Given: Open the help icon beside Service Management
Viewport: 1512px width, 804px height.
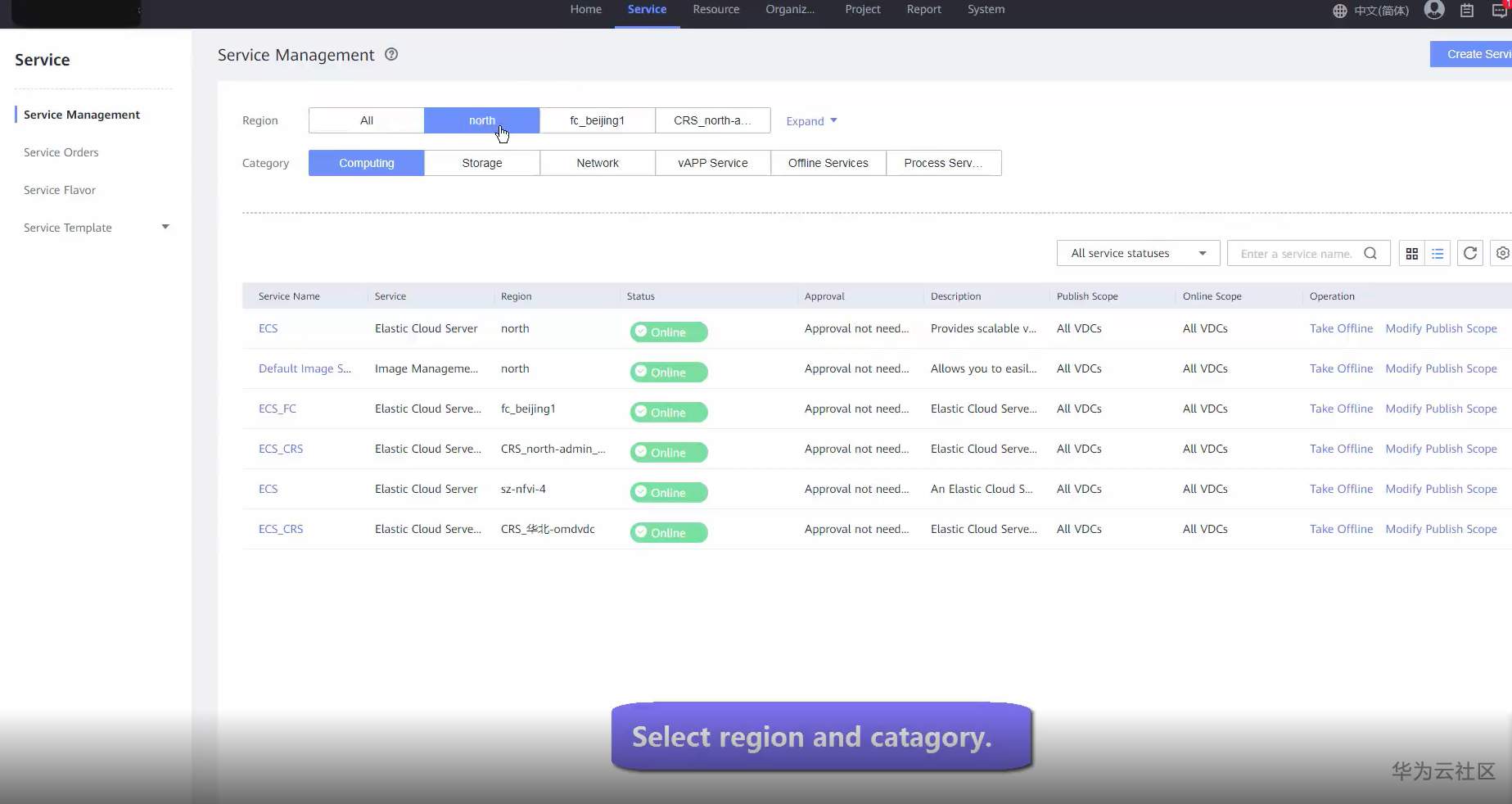Looking at the screenshot, I should tap(391, 54).
